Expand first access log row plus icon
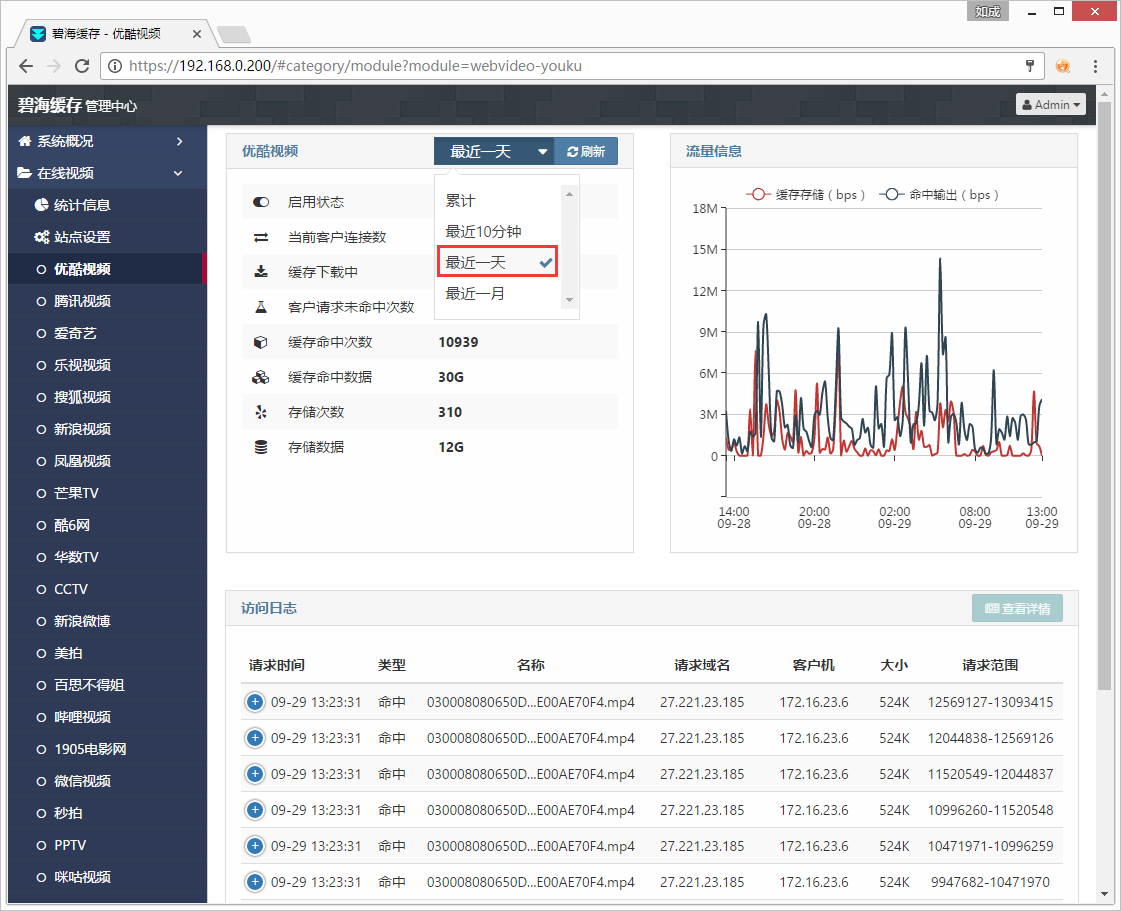The image size is (1121, 911). (x=254, y=702)
